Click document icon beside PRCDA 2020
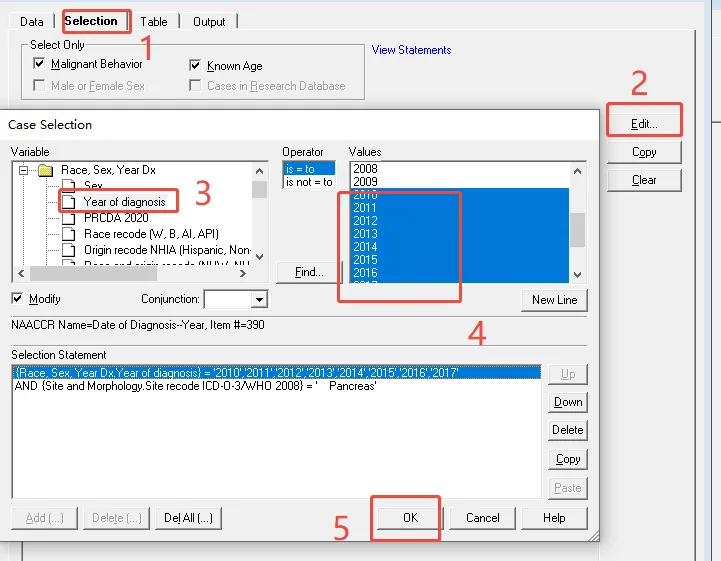Screen dimensions: 721x561 [69, 218]
